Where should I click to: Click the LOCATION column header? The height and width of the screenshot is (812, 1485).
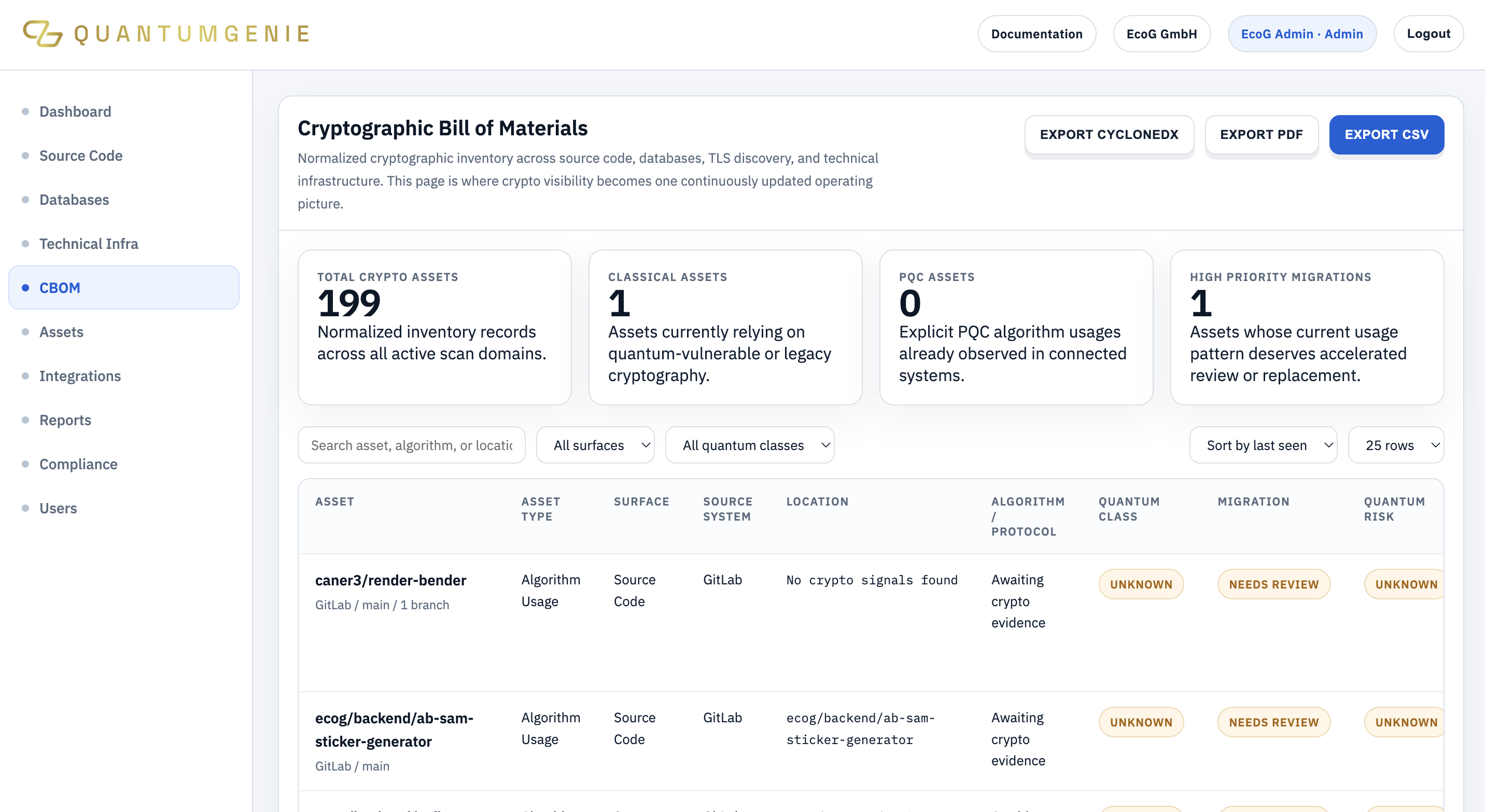click(817, 501)
